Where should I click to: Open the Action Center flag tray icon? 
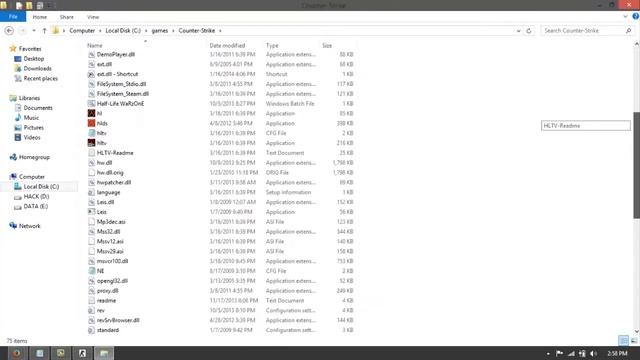click(x=560, y=353)
